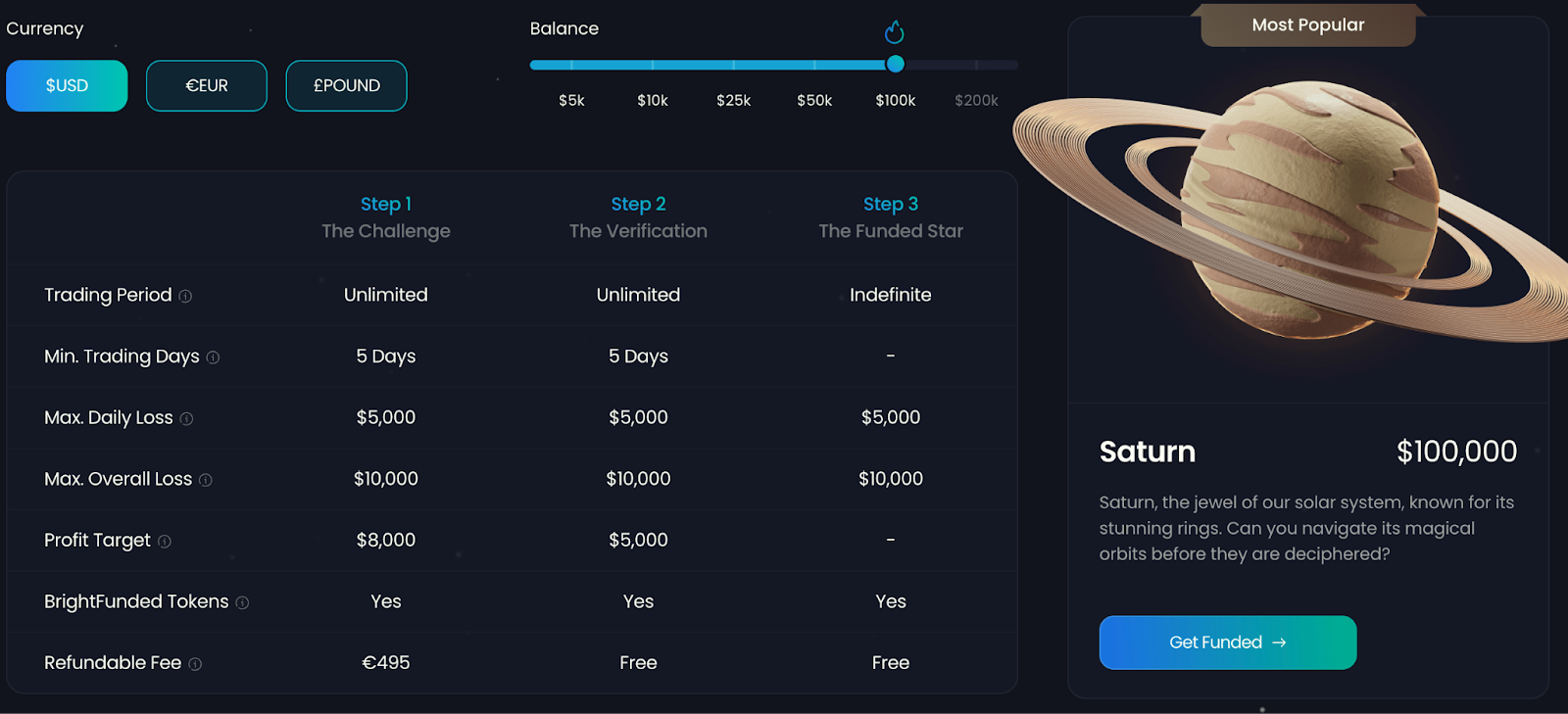This screenshot has width=1568, height=714.
Task: Click the info icon next to Min. Trading Days
Action: tap(213, 357)
